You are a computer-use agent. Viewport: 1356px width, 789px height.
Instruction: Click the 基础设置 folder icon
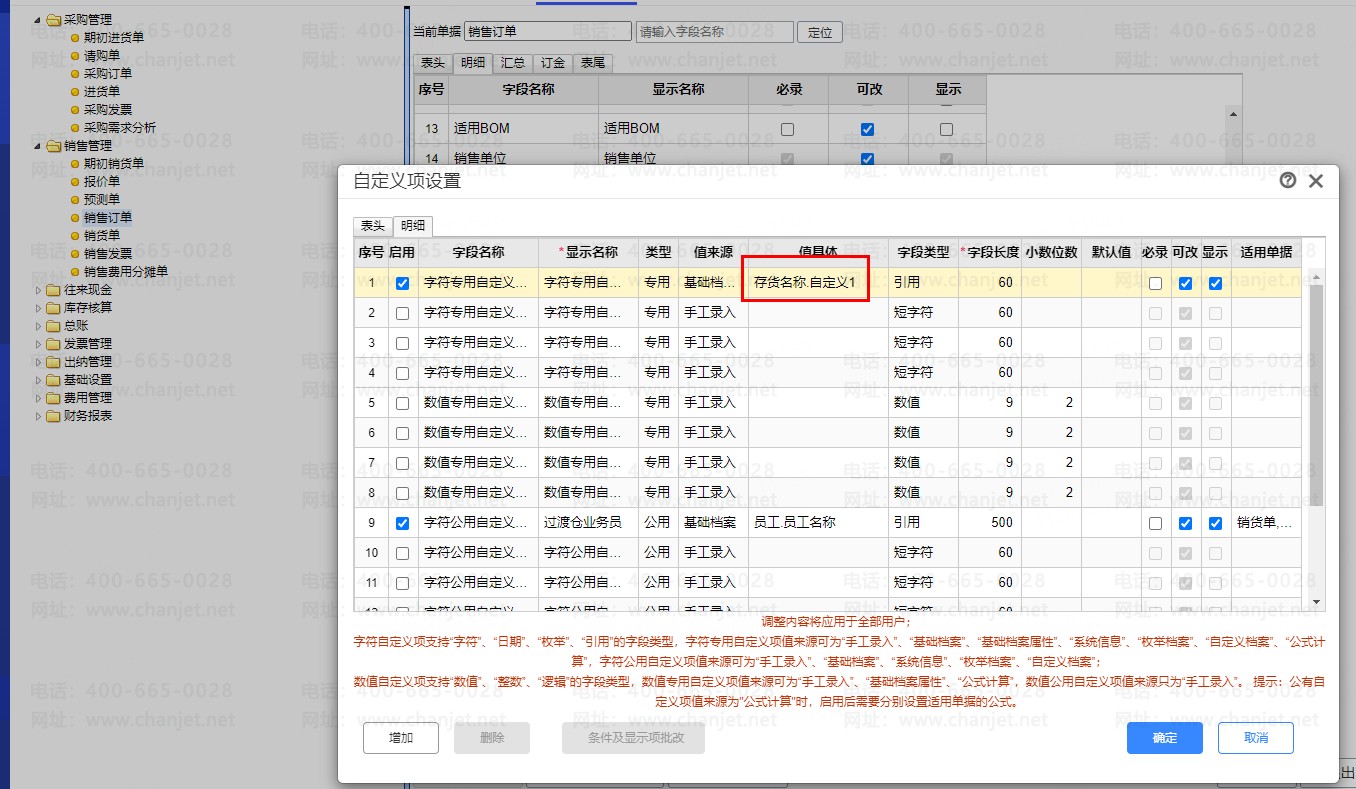click(x=53, y=380)
